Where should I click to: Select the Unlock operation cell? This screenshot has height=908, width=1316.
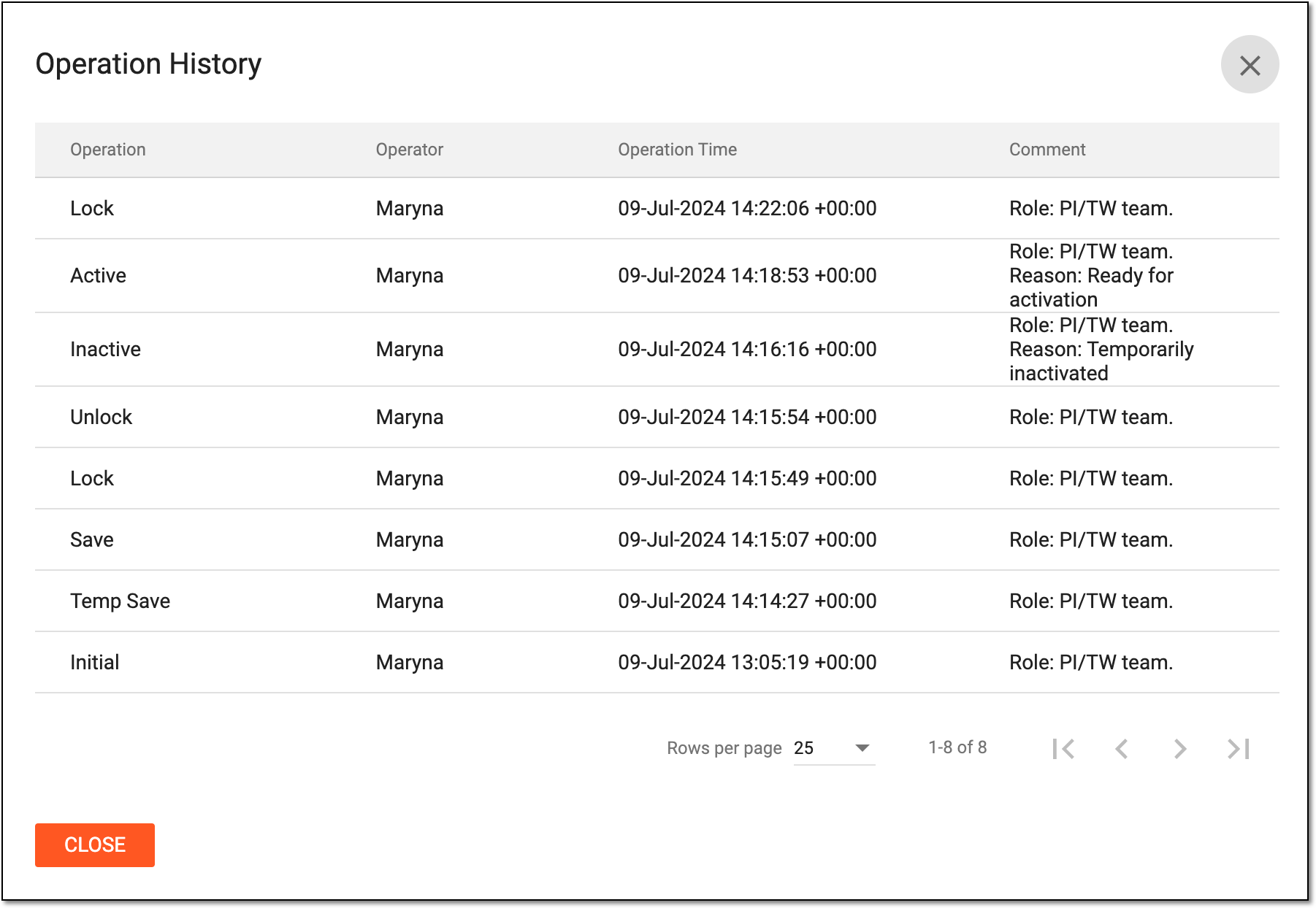click(x=101, y=417)
